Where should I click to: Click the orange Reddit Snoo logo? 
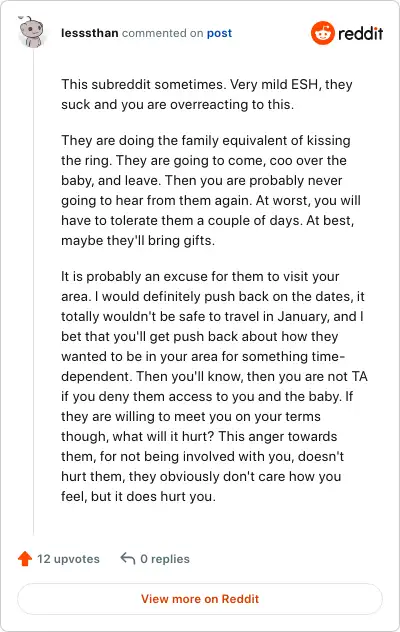pos(323,33)
